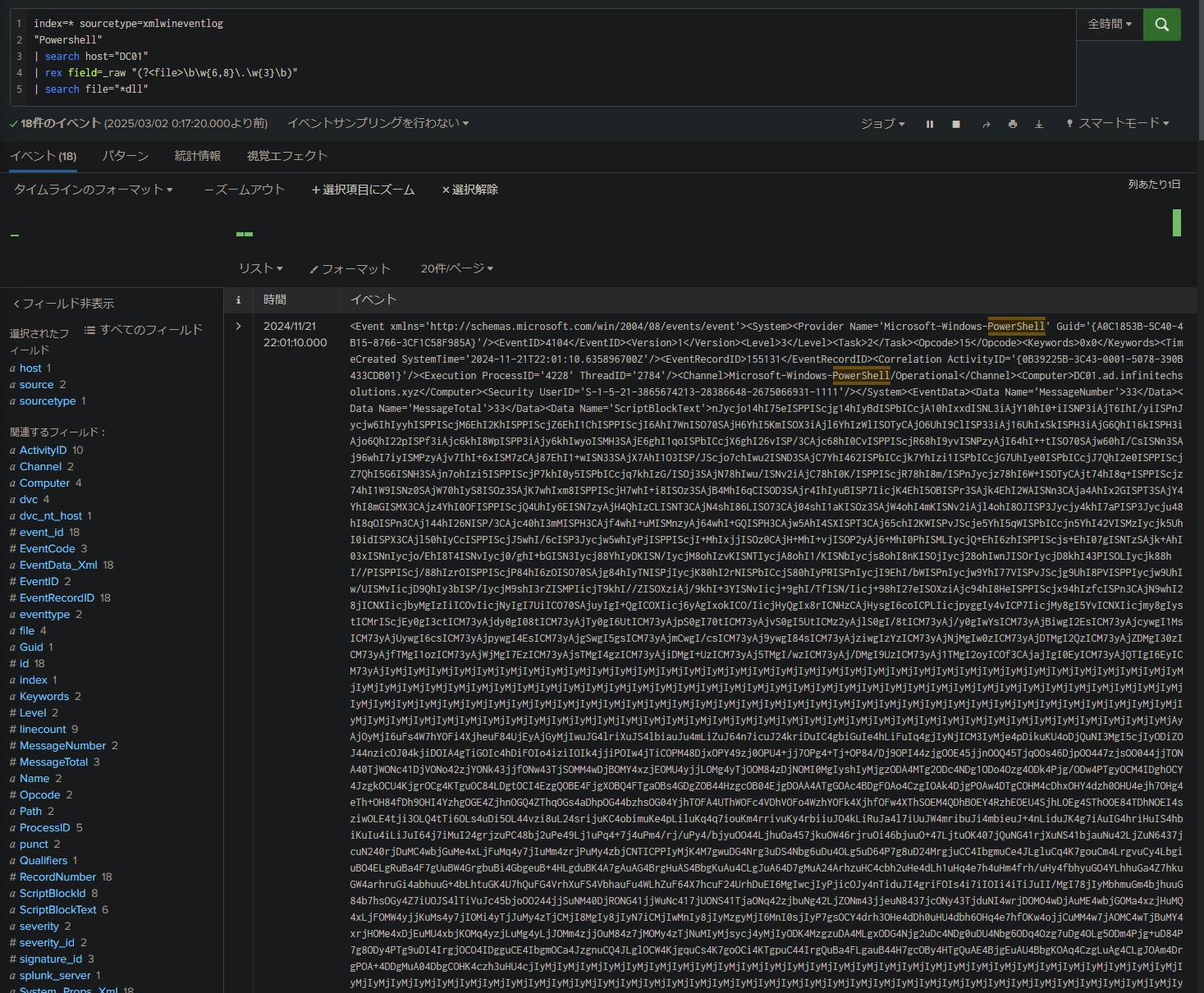1204x993 pixels.
Task: Pause the search job
Action: click(x=930, y=124)
